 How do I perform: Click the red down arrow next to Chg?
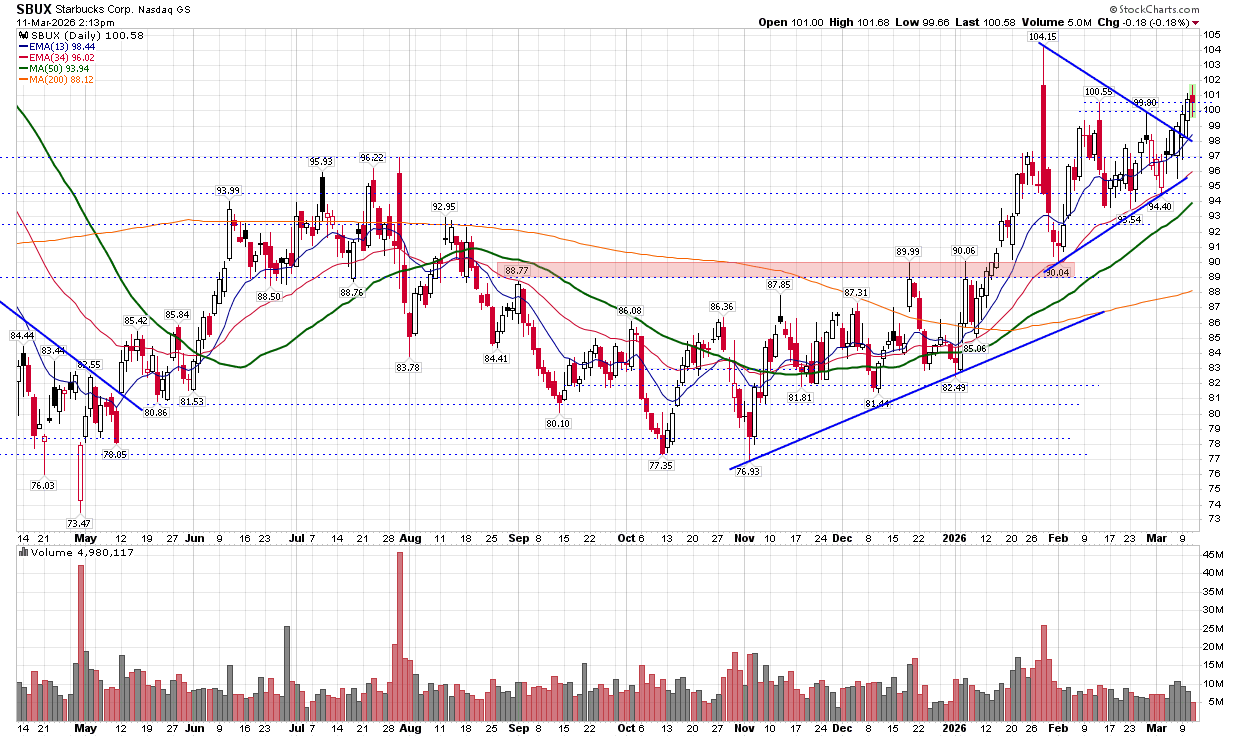click(1195, 23)
